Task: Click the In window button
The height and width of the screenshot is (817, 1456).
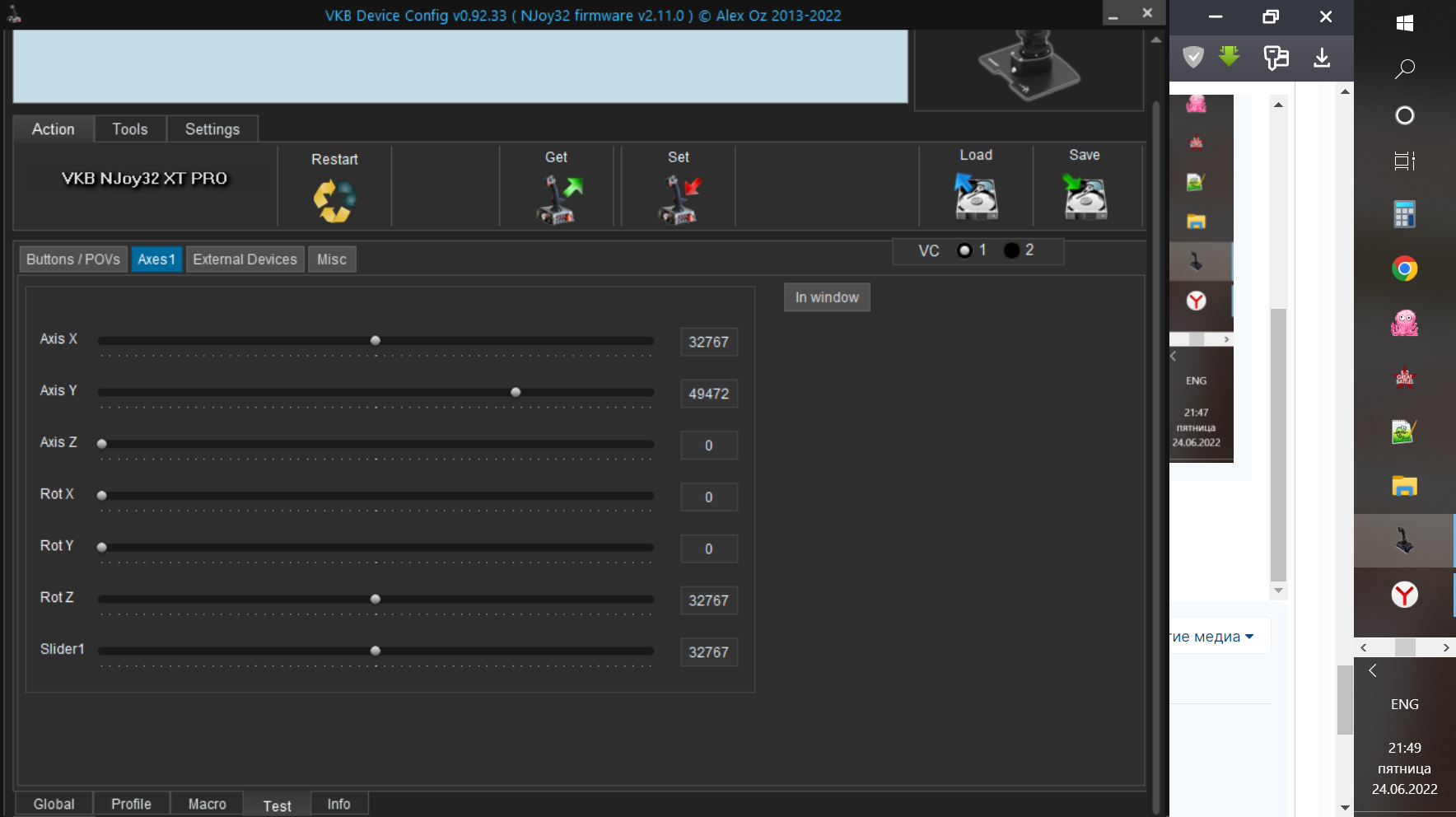Action: pos(827,297)
